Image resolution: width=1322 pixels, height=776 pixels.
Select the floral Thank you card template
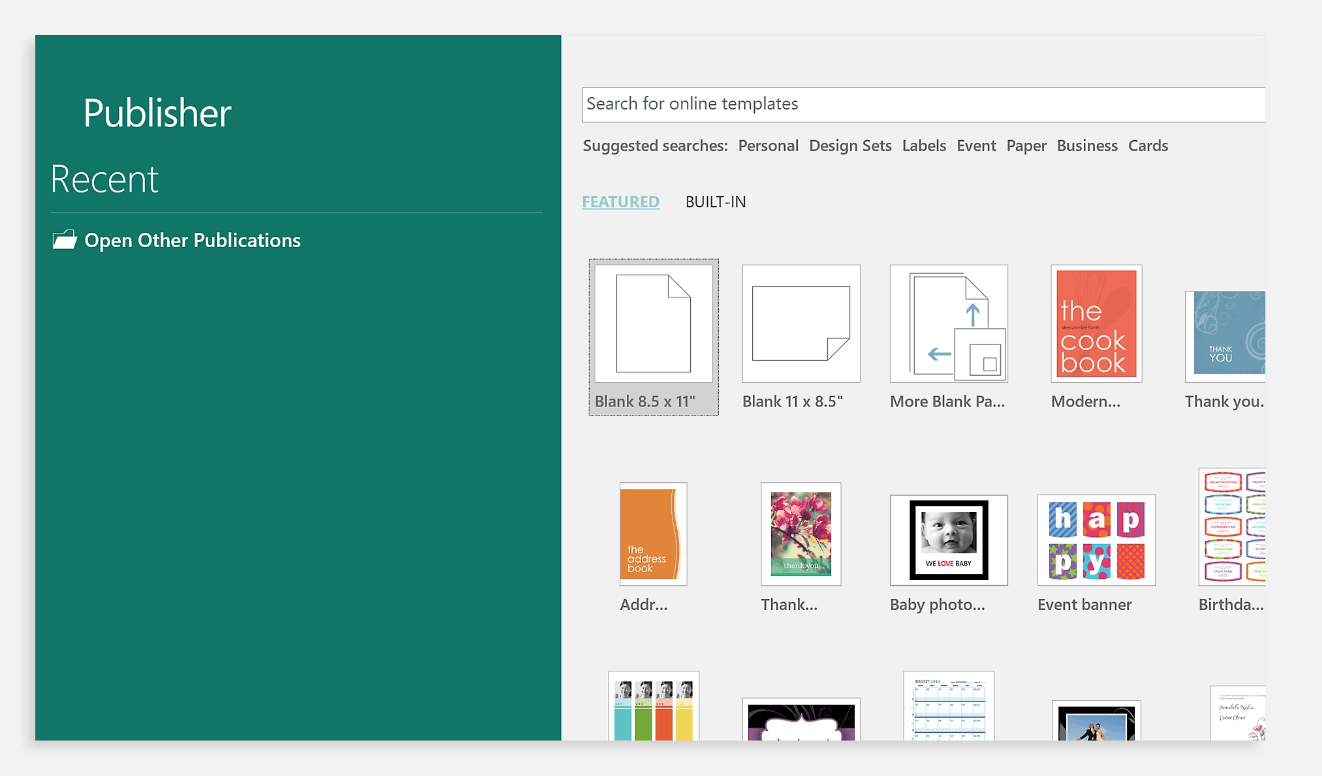[801, 534]
